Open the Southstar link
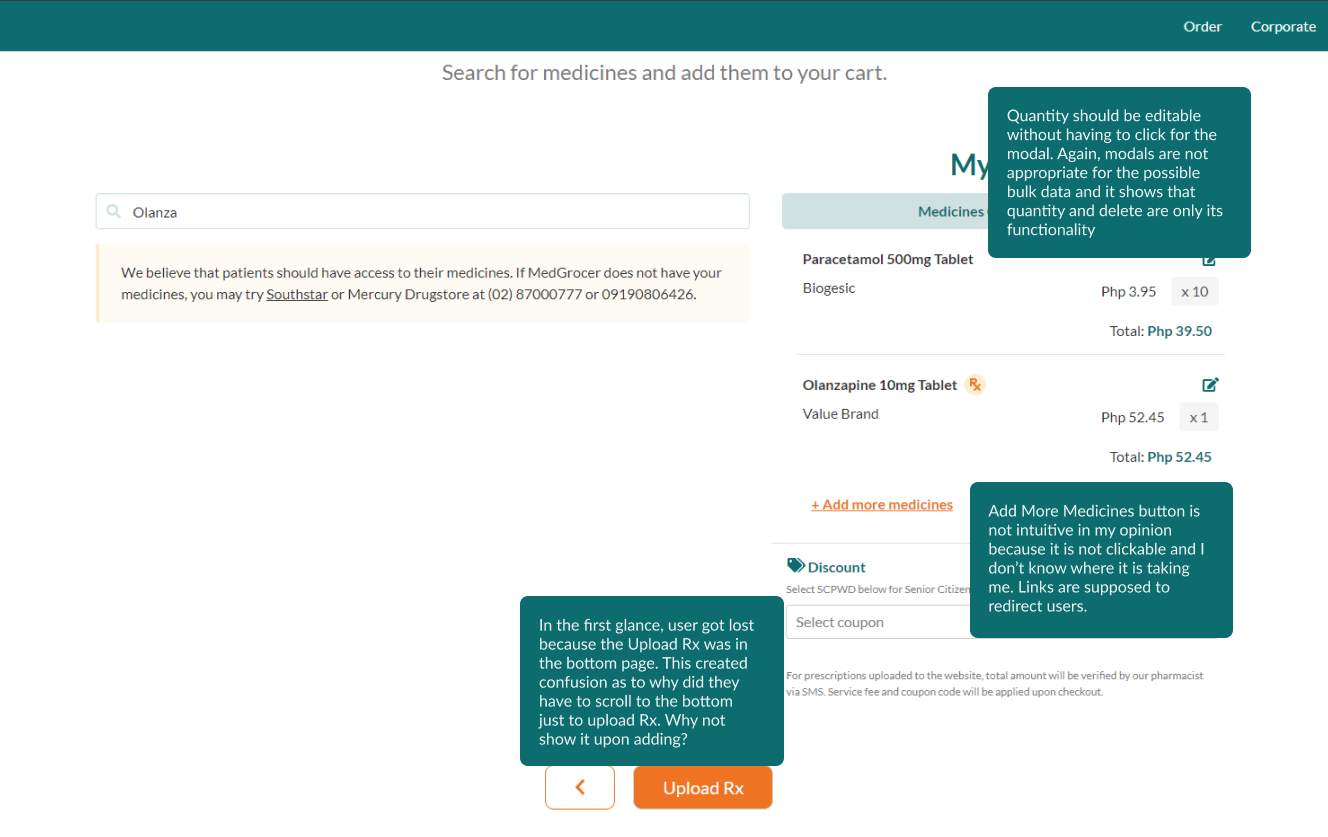 click(x=297, y=295)
